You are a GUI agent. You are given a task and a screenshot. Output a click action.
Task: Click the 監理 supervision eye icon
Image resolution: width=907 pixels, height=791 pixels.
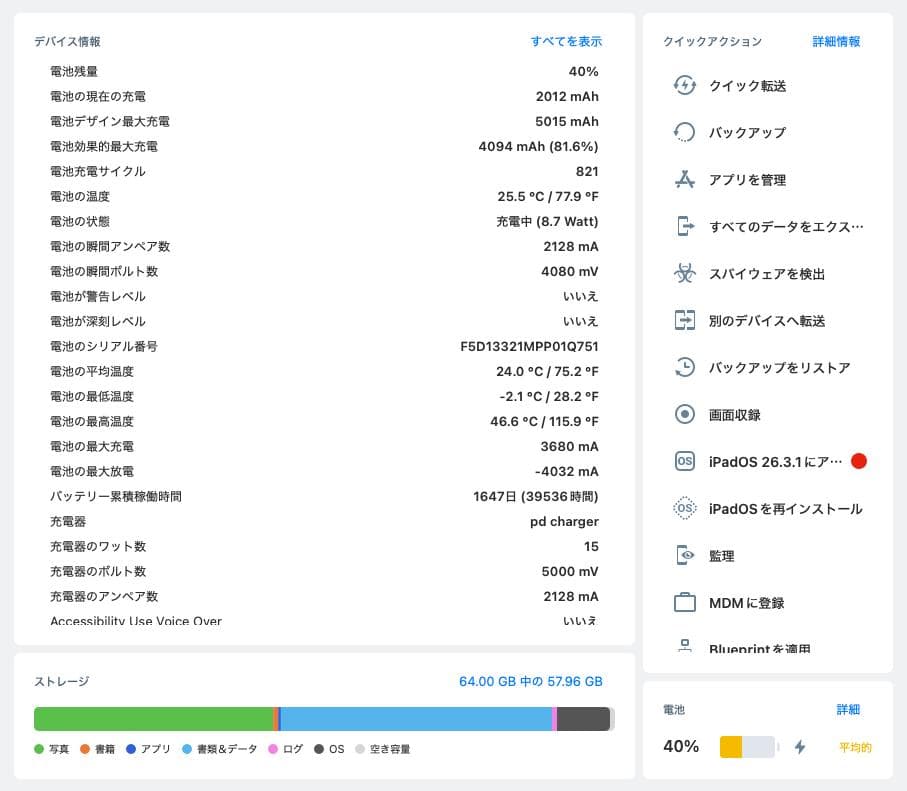pyautogui.click(x=684, y=555)
